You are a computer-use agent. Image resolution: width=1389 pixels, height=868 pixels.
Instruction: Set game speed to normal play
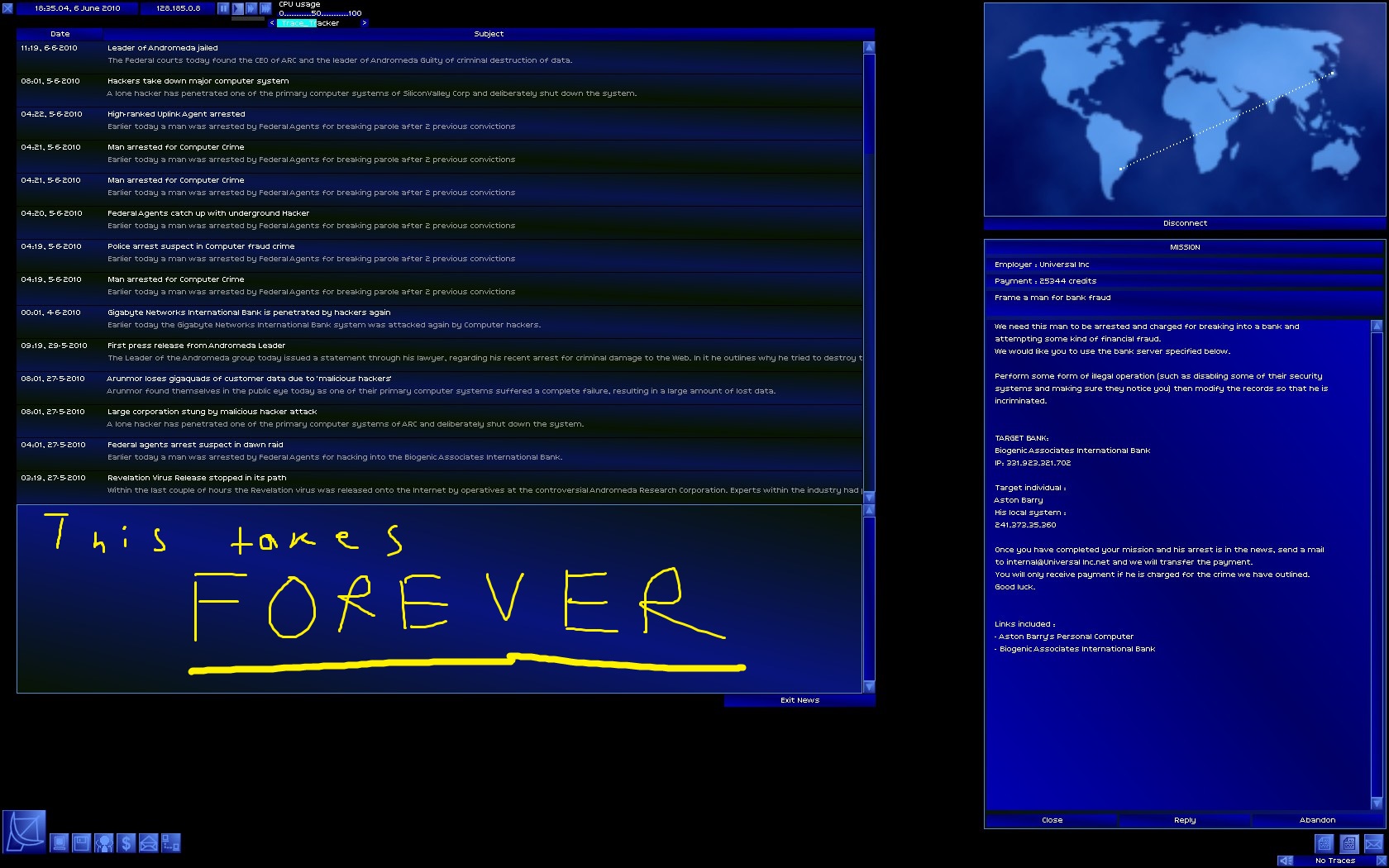click(x=237, y=8)
